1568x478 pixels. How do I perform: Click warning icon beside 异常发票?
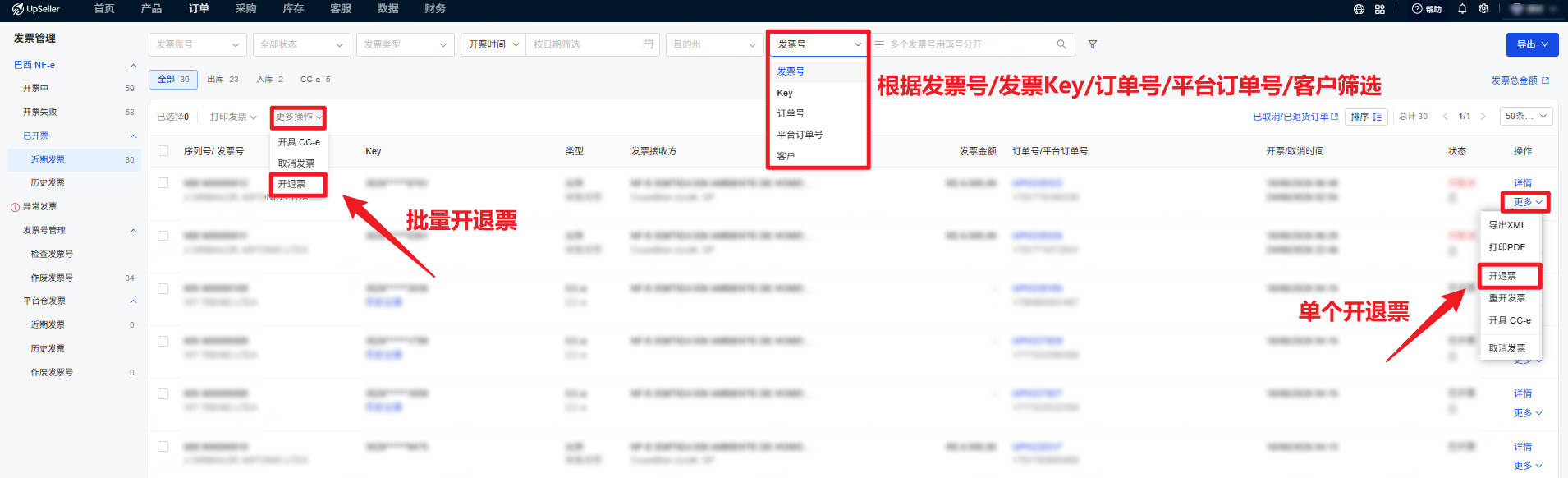point(15,207)
